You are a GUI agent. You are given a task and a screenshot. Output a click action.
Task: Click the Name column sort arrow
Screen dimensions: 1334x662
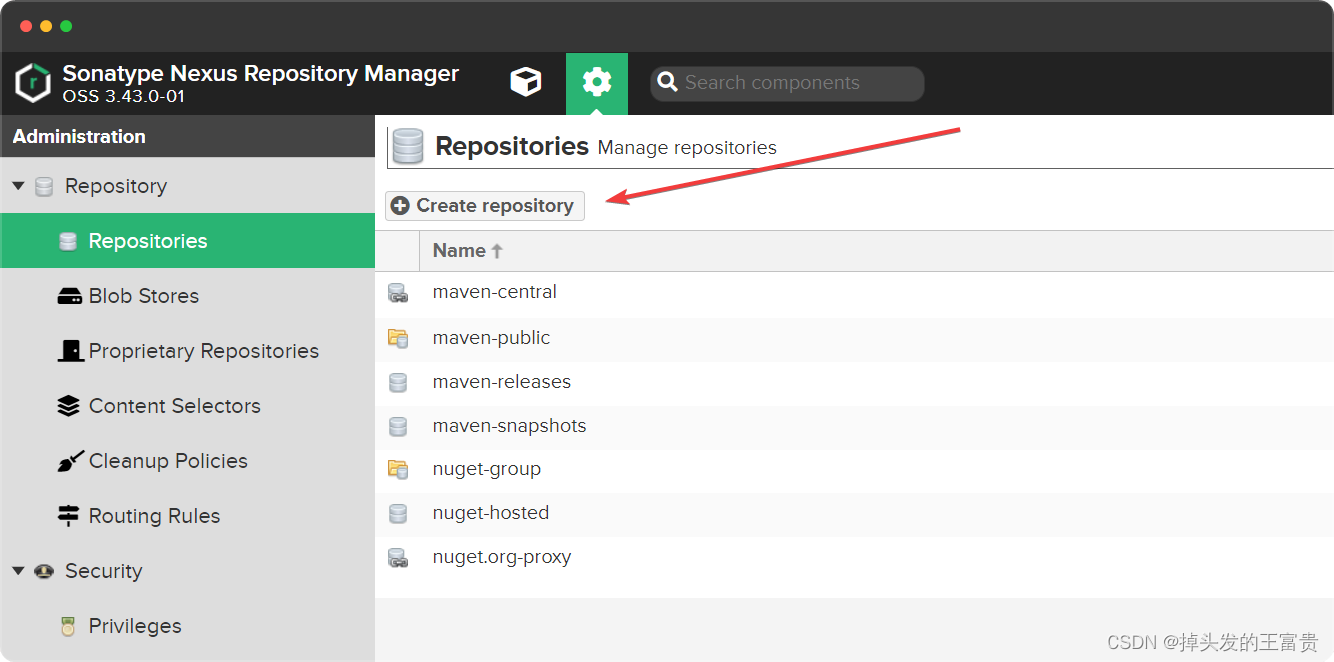497,251
